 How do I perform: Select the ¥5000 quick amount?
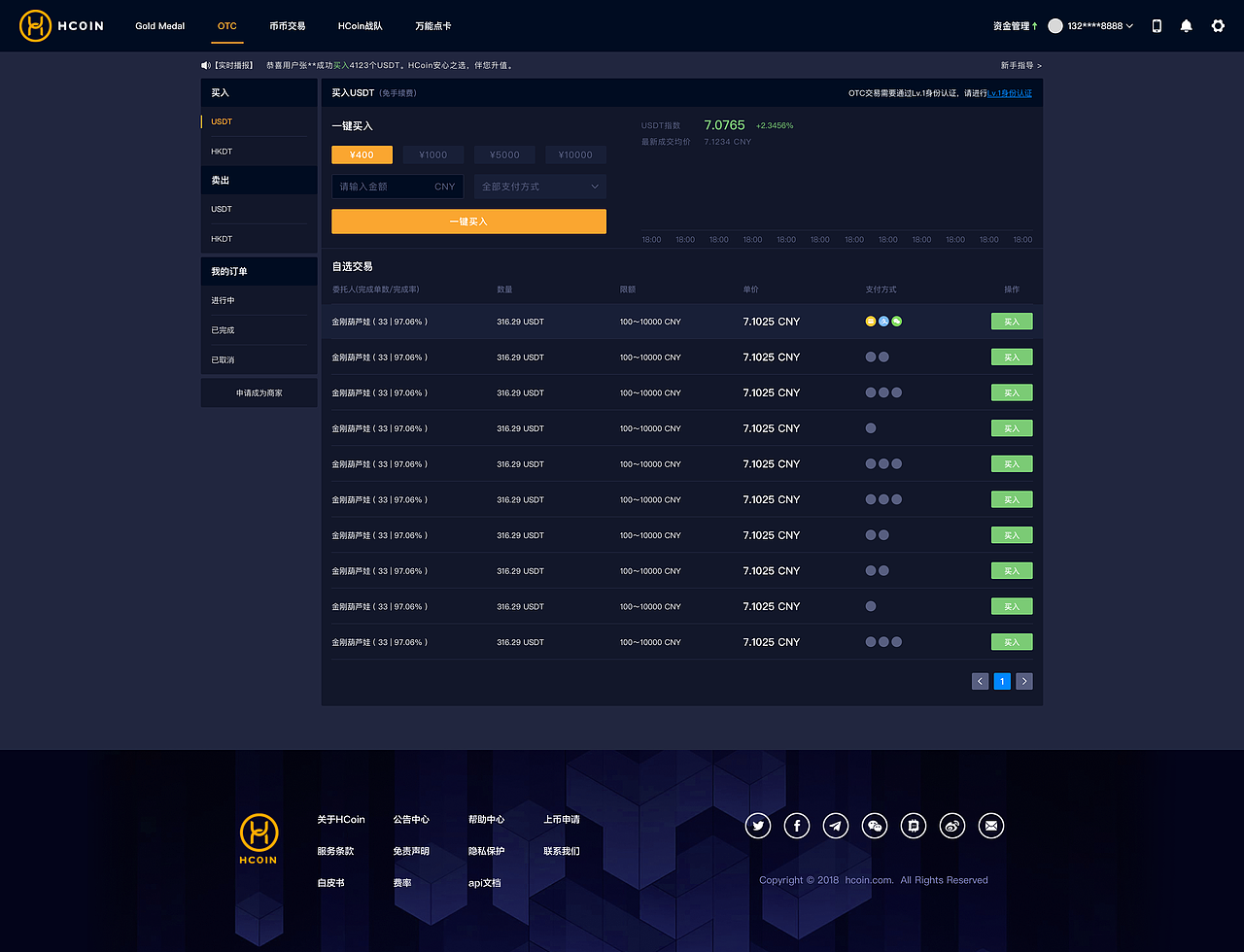point(504,154)
